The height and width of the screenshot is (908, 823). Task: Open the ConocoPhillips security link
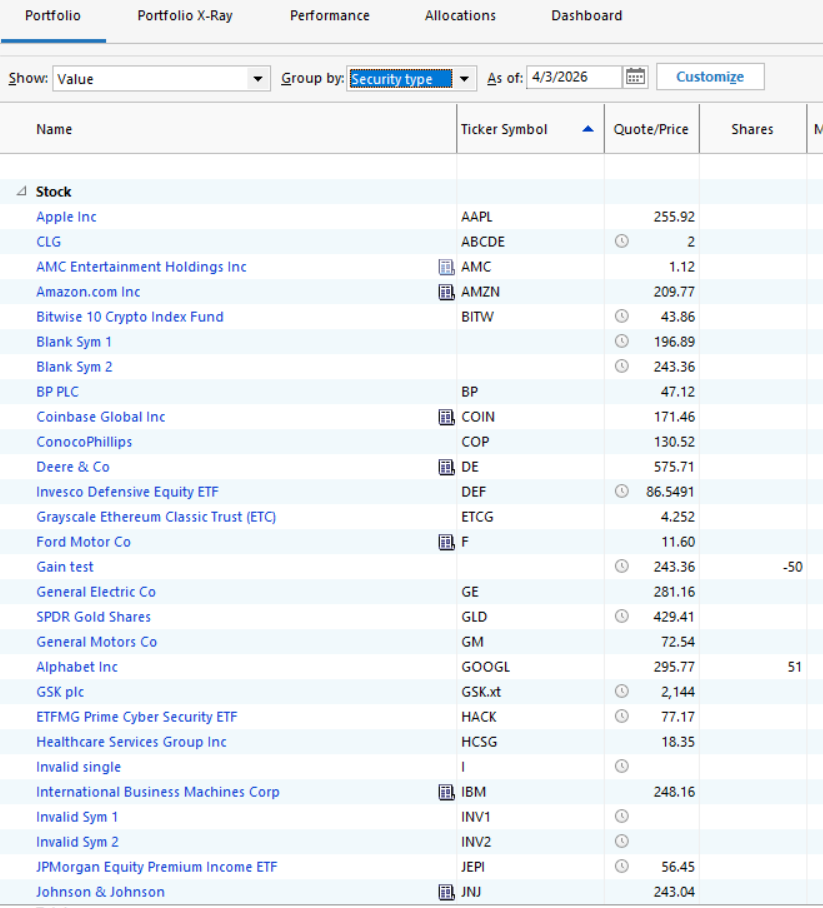pos(84,442)
